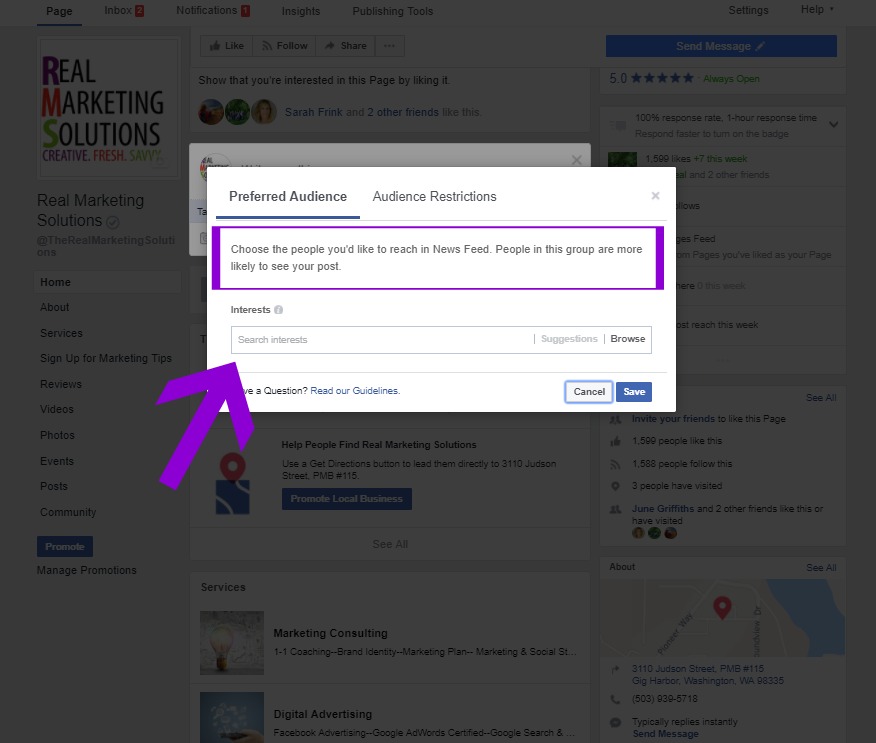This screenshot has height=743, width=876.
Task: Click Send Message blue button
Action: point(721,46)
